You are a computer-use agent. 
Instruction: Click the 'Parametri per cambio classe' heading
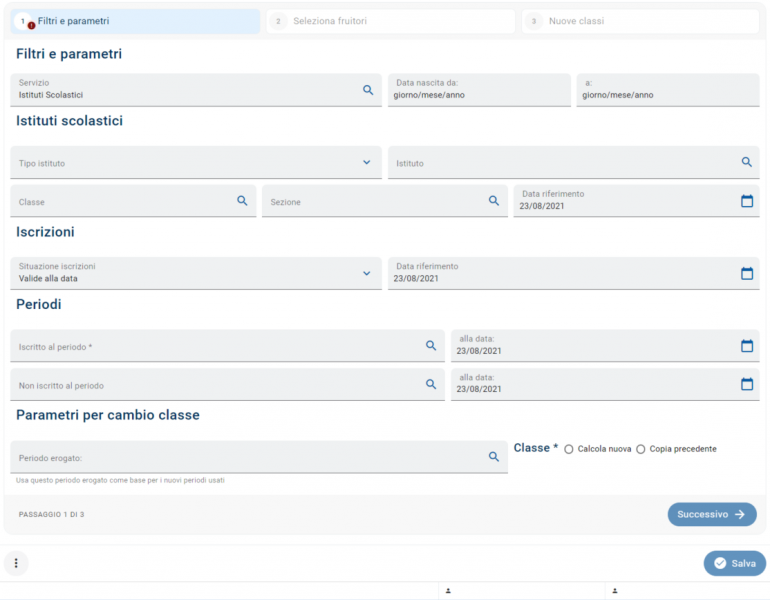tap(108, 415)
